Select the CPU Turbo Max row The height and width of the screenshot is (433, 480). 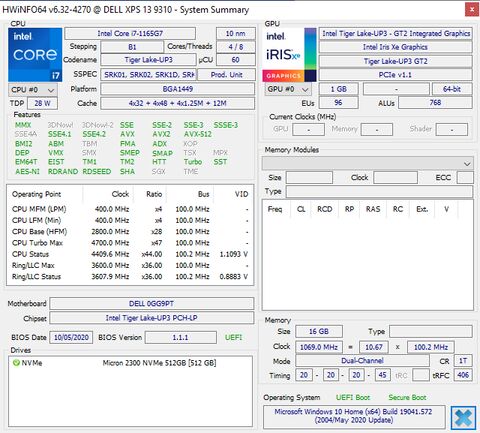(x=130, y=243)
